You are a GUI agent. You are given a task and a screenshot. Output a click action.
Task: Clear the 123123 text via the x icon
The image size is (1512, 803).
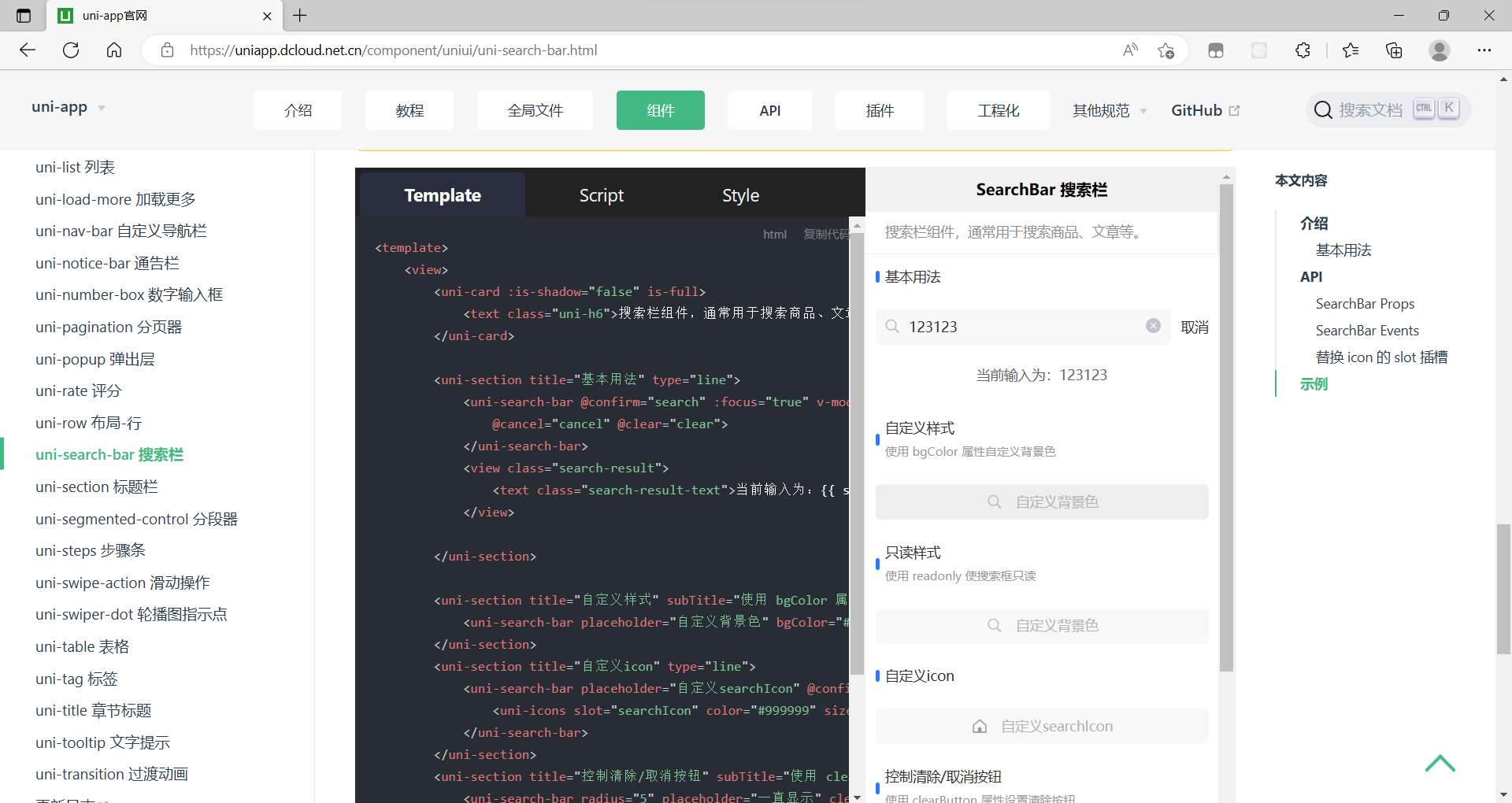coord(1153,325)
